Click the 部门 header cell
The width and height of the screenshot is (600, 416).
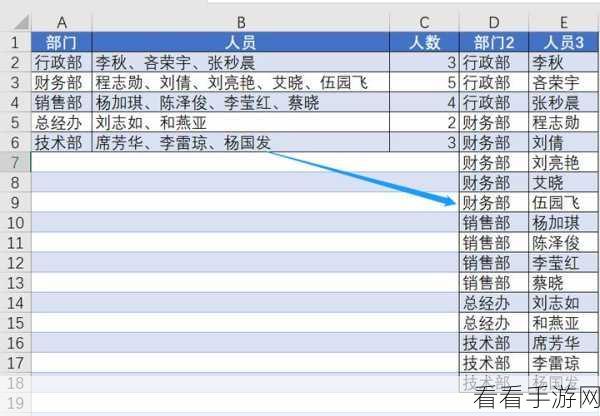[x=62, y=42]
